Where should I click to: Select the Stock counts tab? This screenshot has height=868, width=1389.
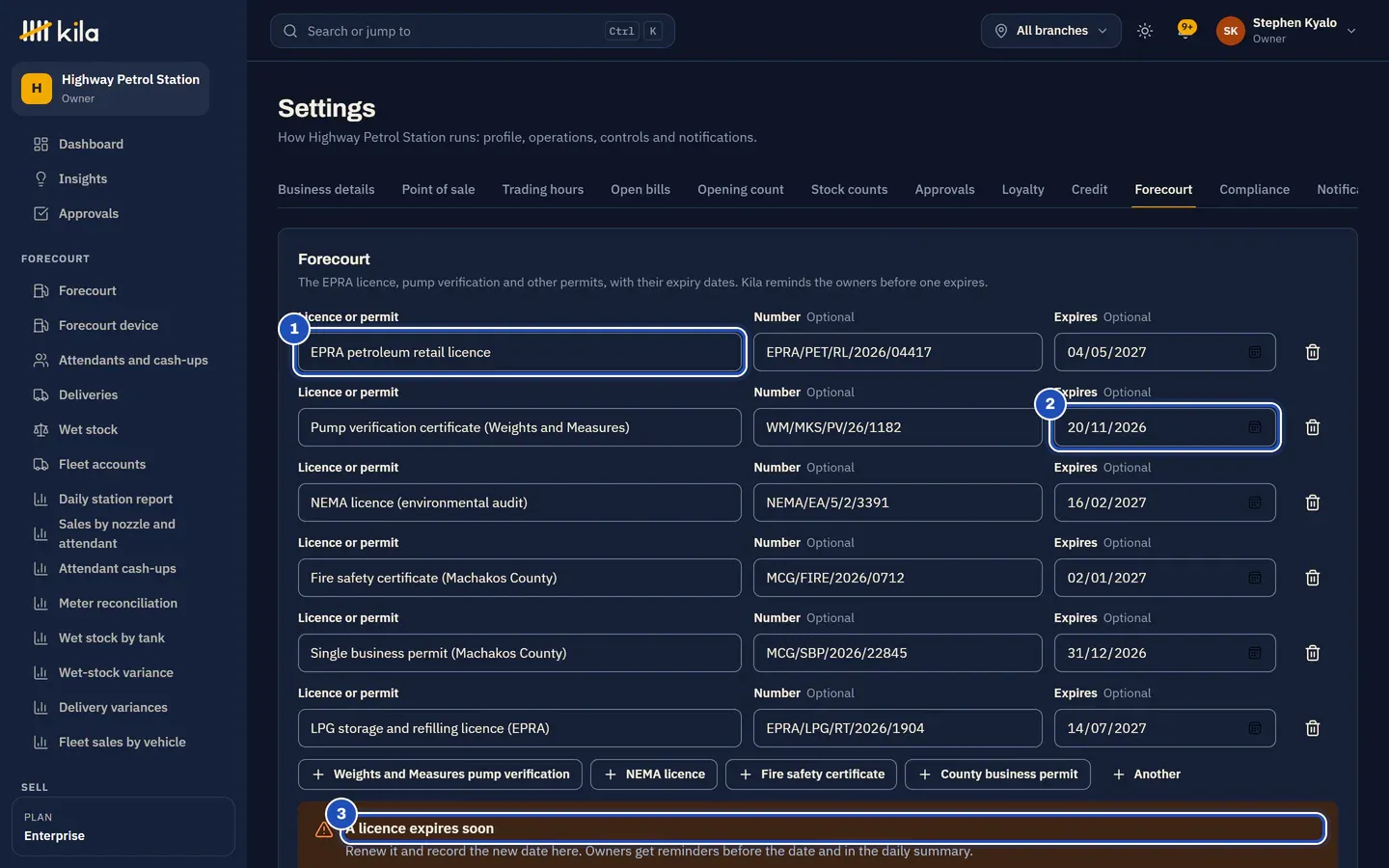pyautogui.click(x=849, y=189)
